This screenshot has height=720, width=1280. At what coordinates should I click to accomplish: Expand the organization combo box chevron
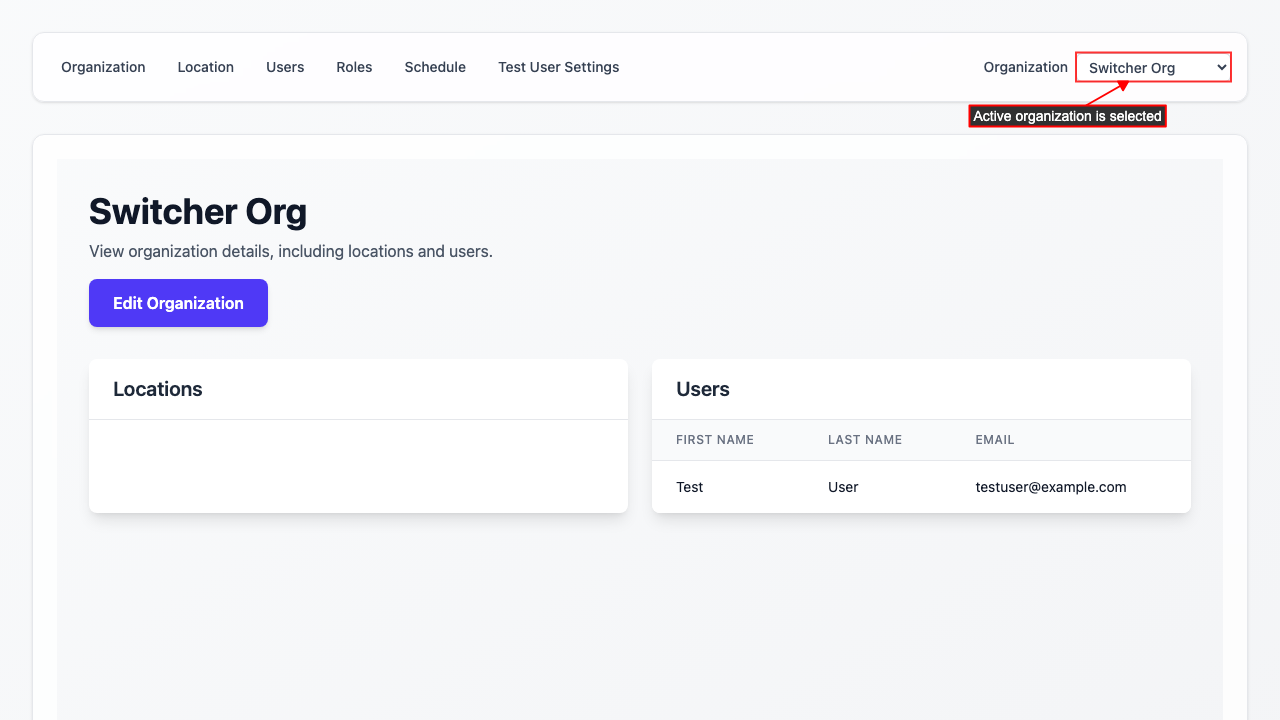[1220, 67]
